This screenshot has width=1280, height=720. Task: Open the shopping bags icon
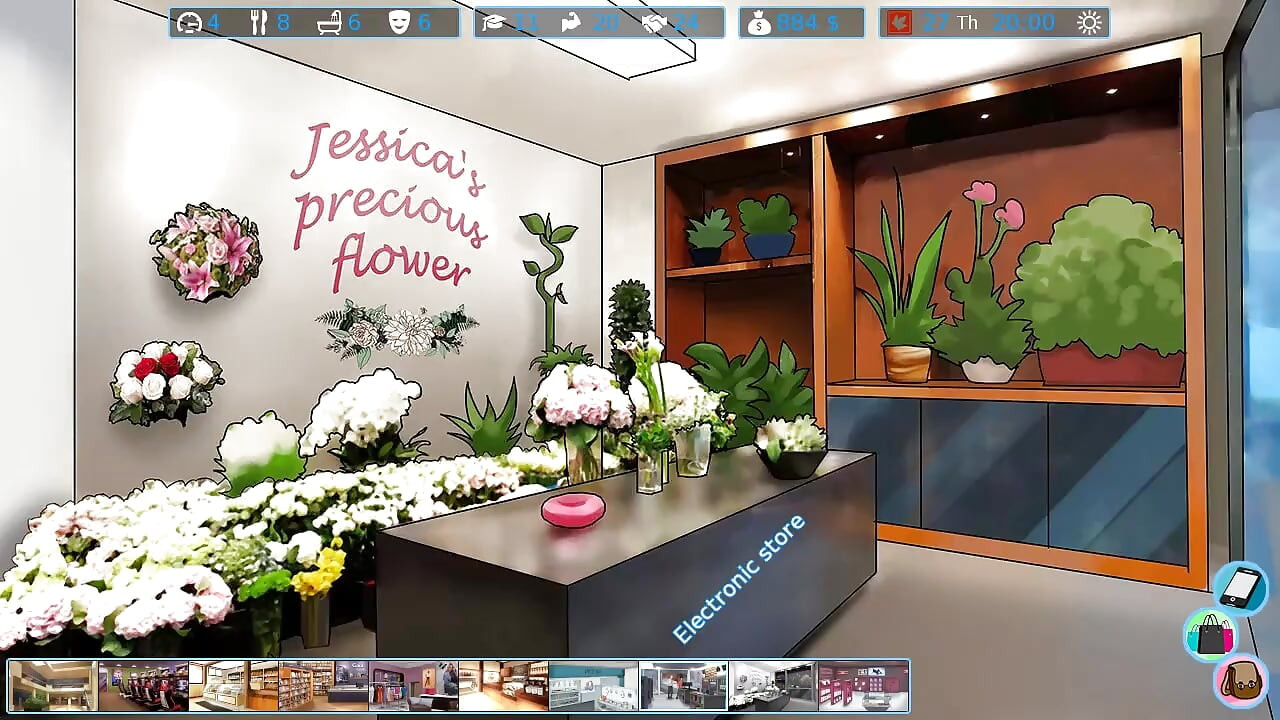pos(1210,634)
